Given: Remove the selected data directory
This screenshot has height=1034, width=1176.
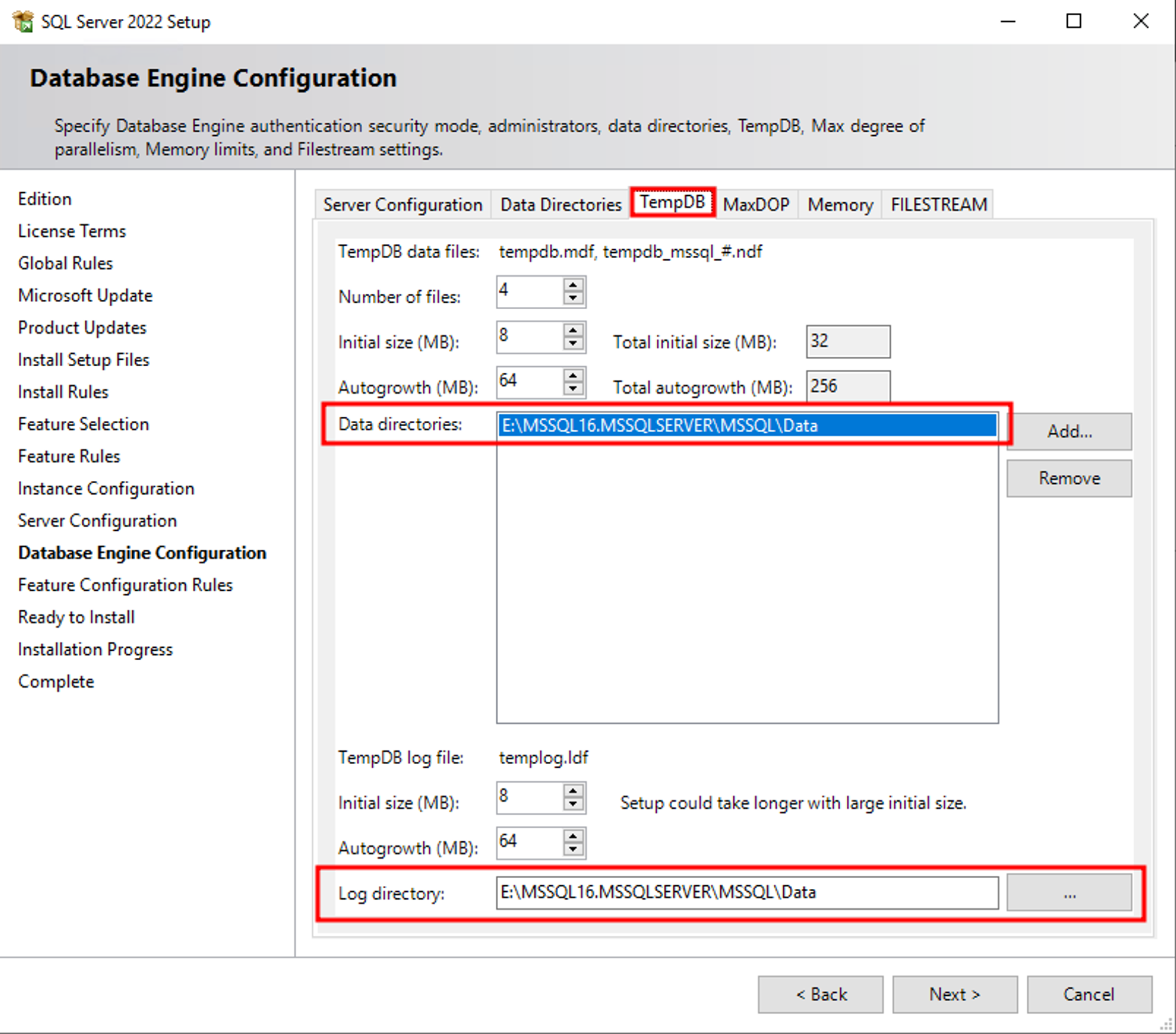Looking at the screenshot, I should [x=1068, y=478].
